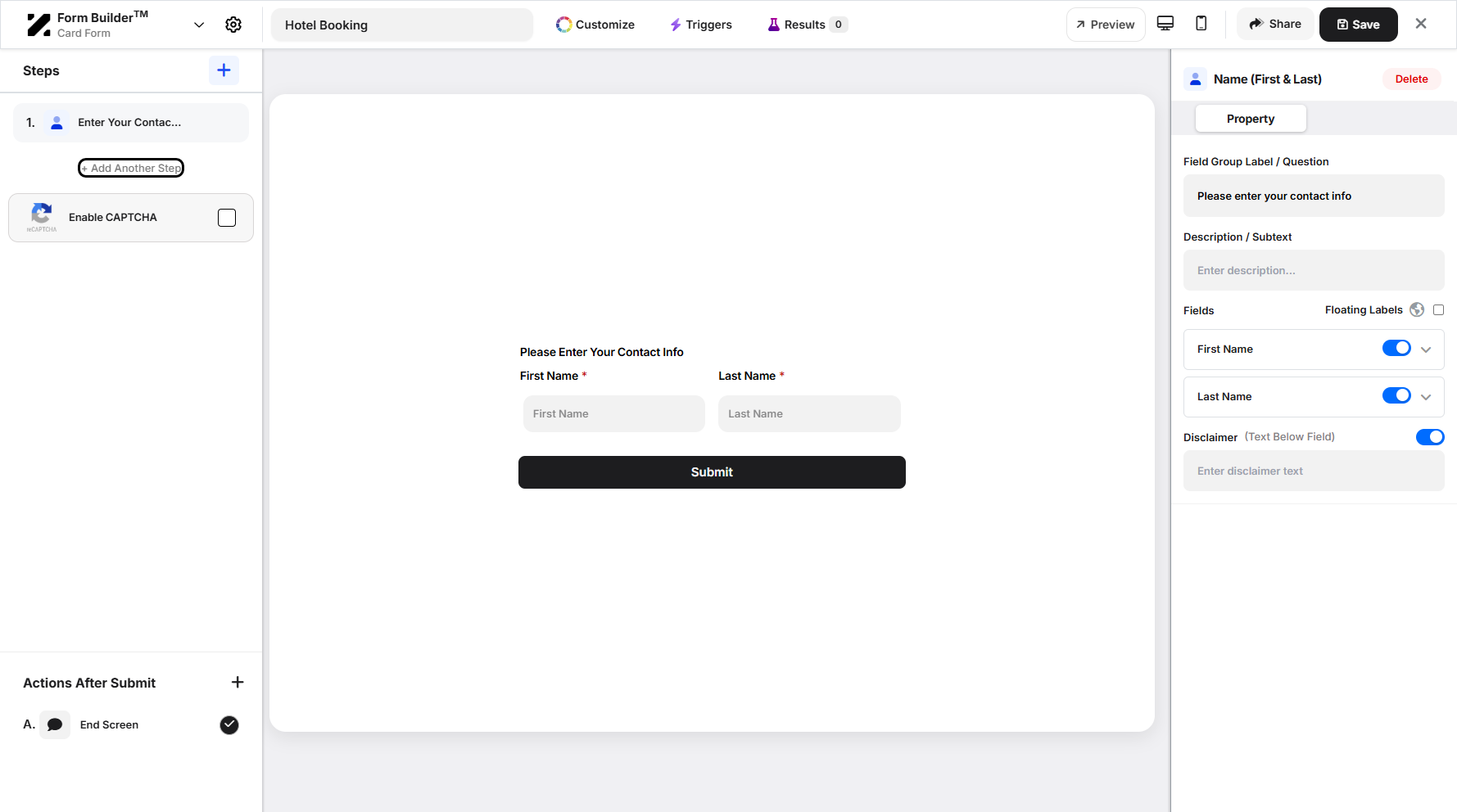Screen dimensions: 1457x812
Task: Click the Share button
Action: pos(1275,24)
